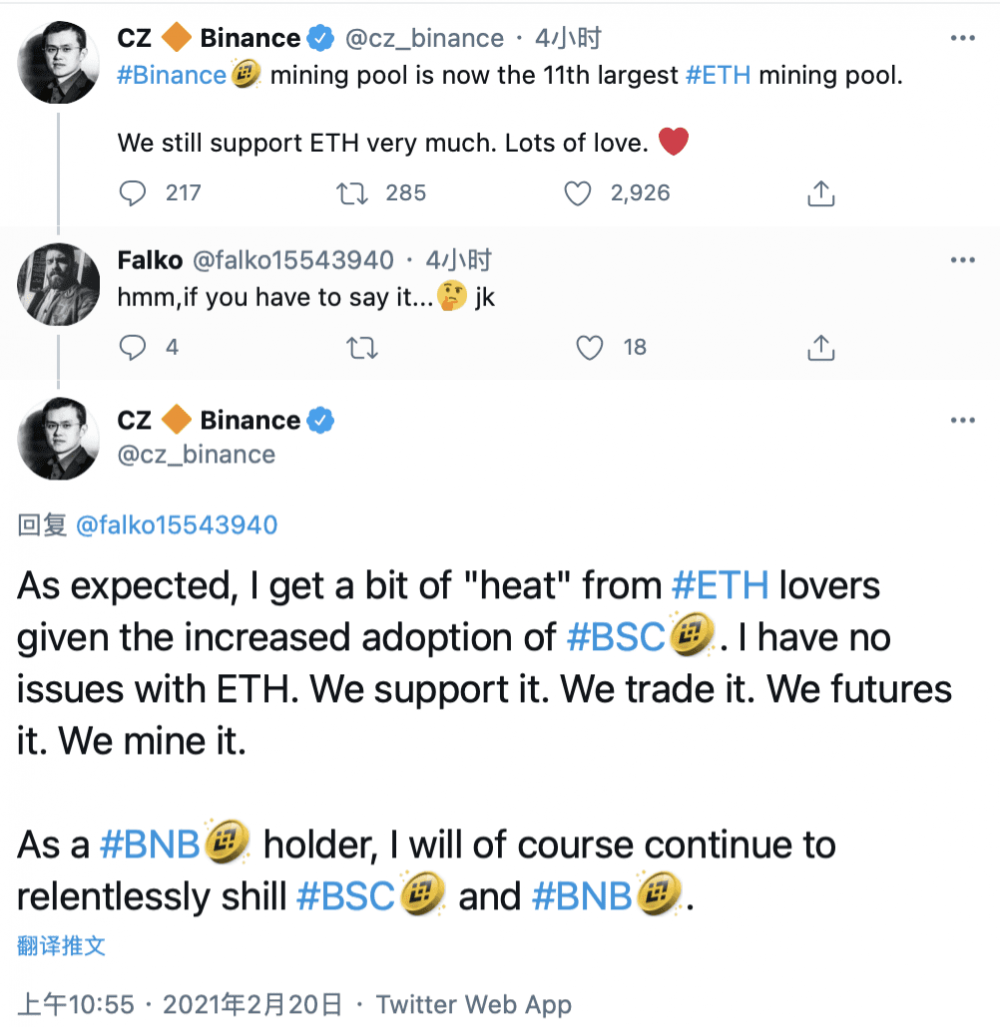
Task: Reply to Falko's tweet
Action: [x=133, y=348]
